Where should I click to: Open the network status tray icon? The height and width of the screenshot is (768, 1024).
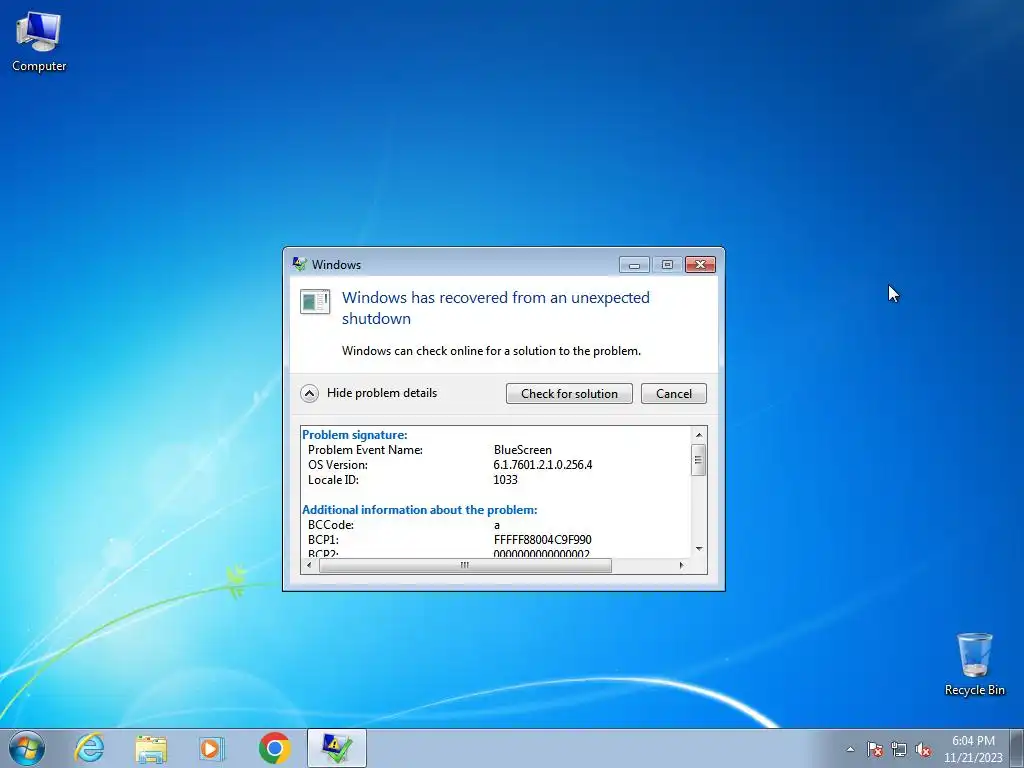coord(899,749)
